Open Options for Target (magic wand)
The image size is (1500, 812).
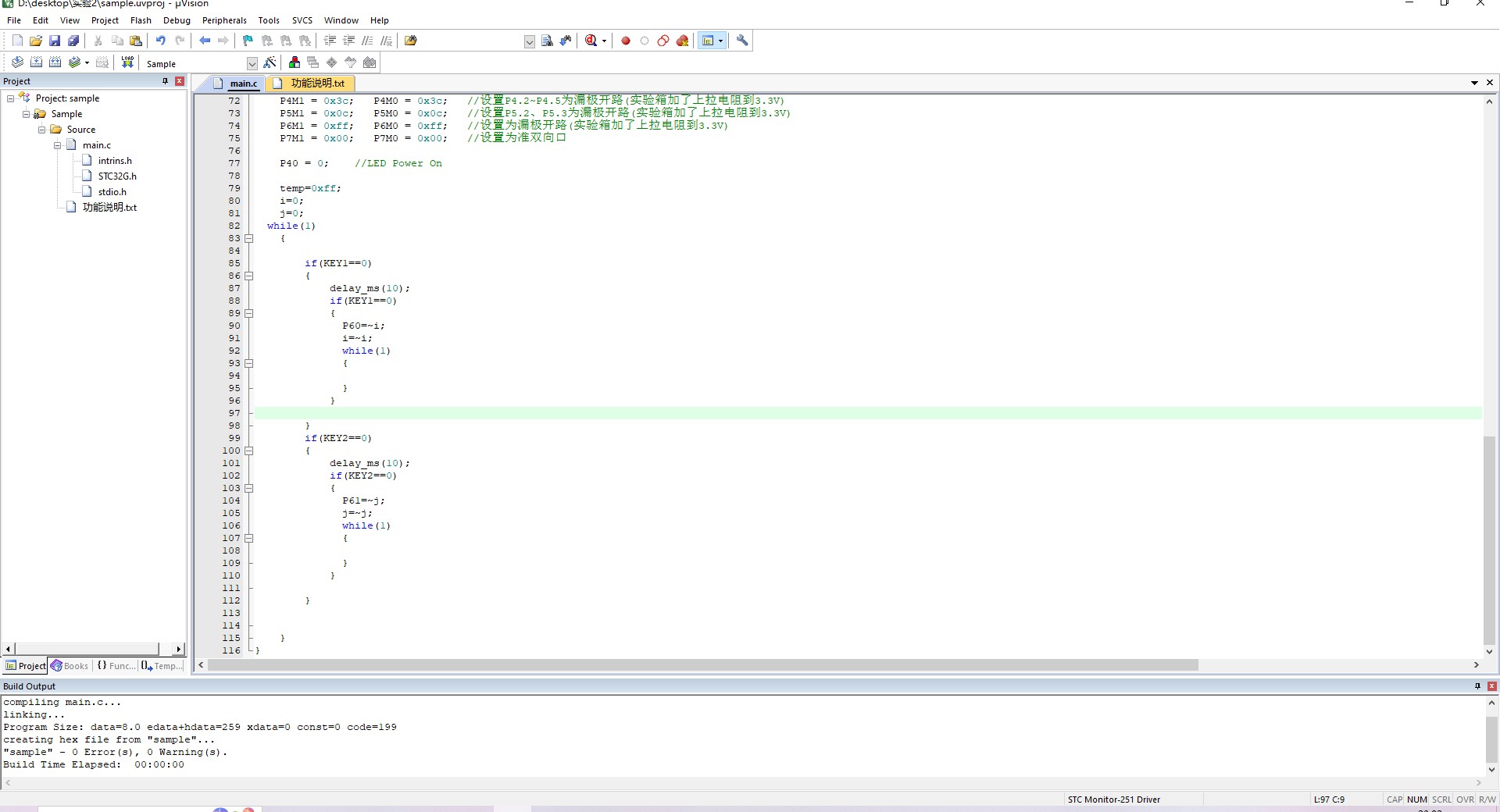coord(270,62)
